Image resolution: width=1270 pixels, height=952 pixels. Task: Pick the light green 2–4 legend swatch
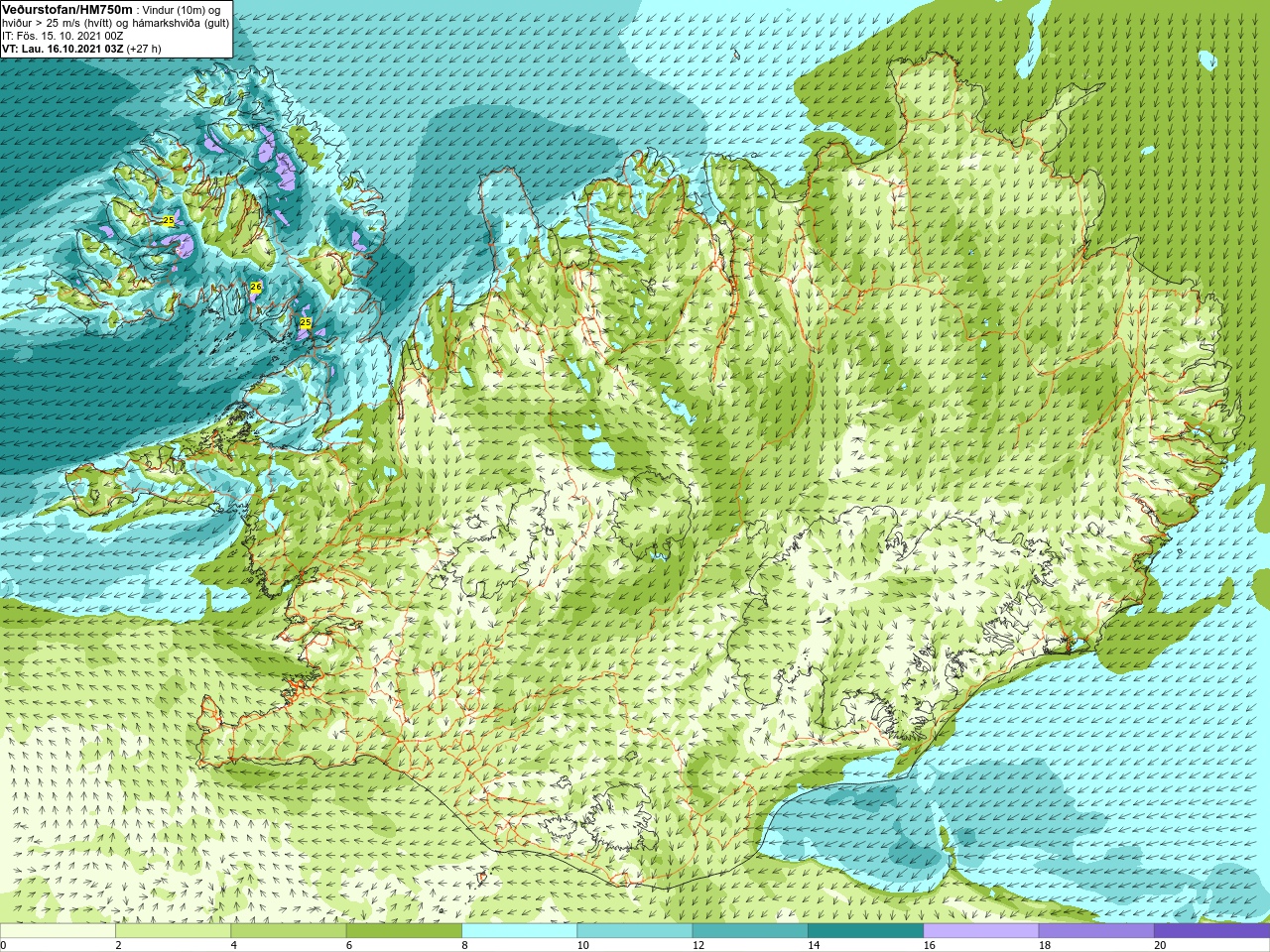click(x=173, y=931)
